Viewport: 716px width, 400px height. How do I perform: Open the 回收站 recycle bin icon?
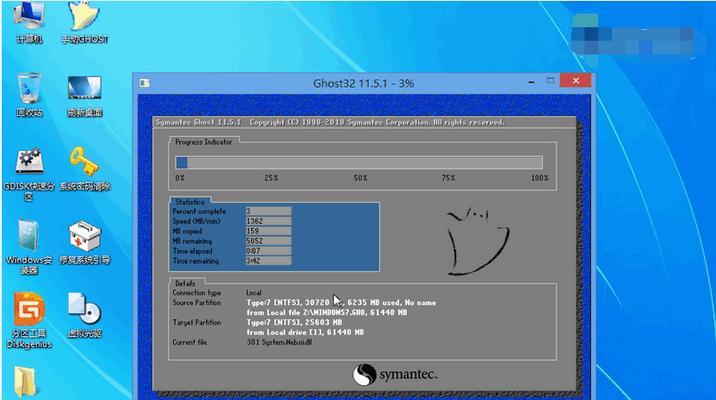click(x=30, y=95)
